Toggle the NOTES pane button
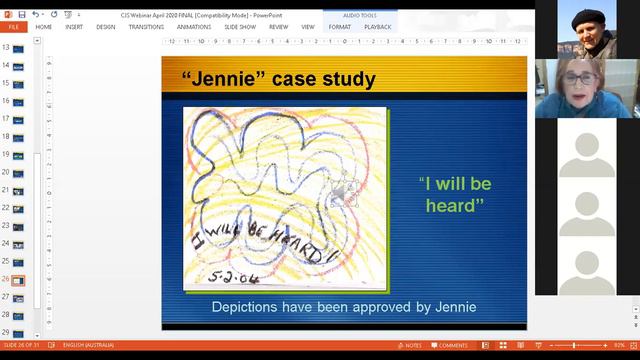Viewport: 640px width, 360px height. 410,345
